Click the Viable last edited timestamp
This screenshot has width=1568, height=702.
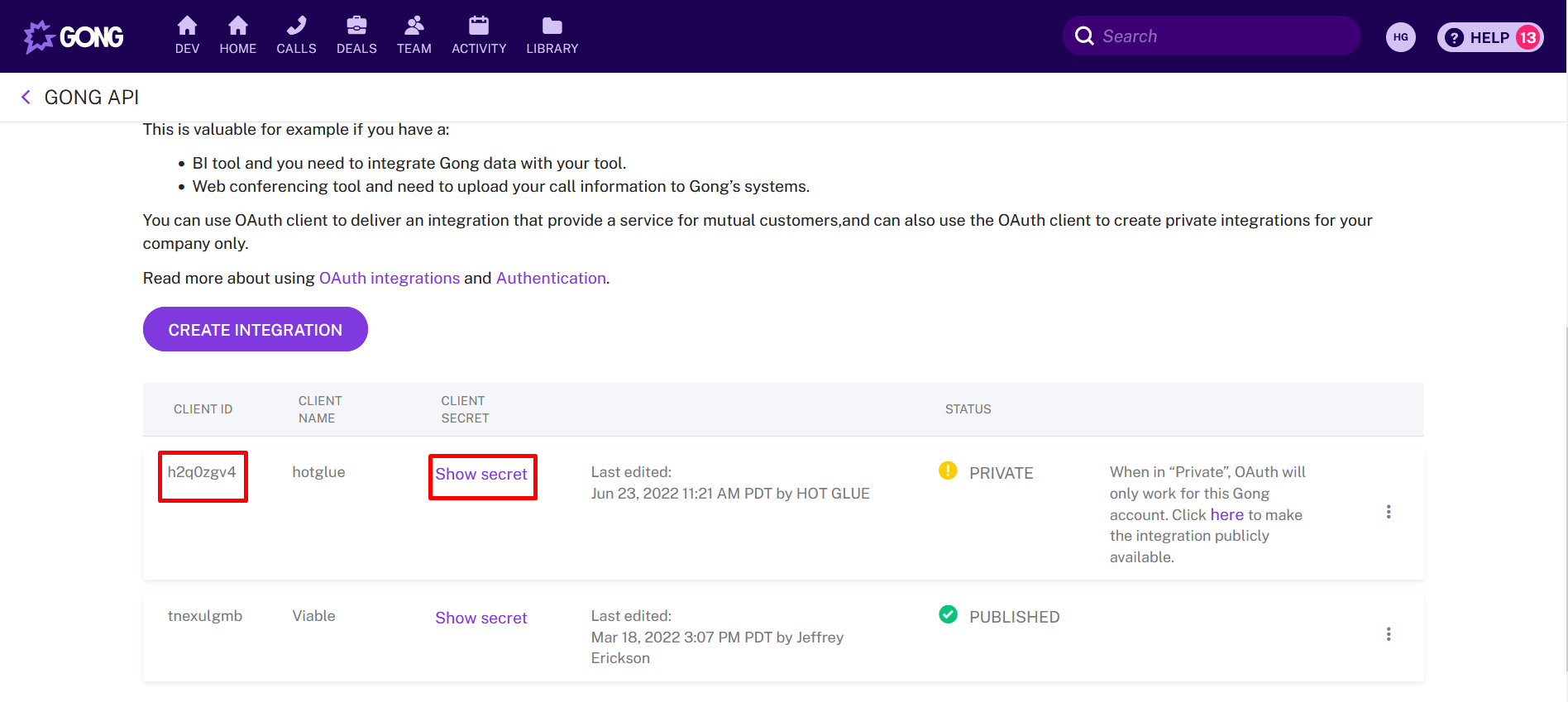coord(717,647)
